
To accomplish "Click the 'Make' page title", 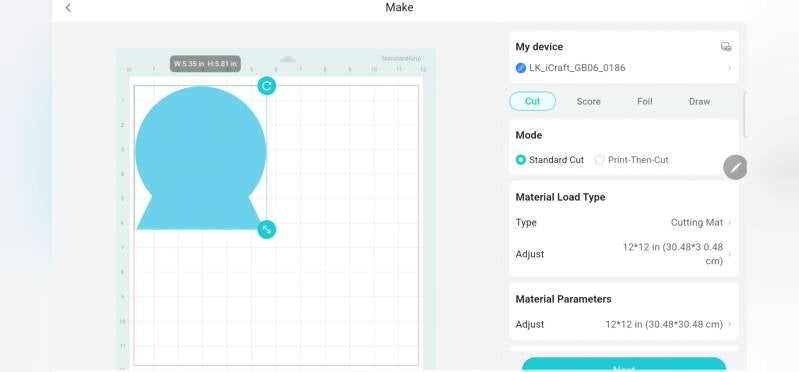I will click(400, 8).
